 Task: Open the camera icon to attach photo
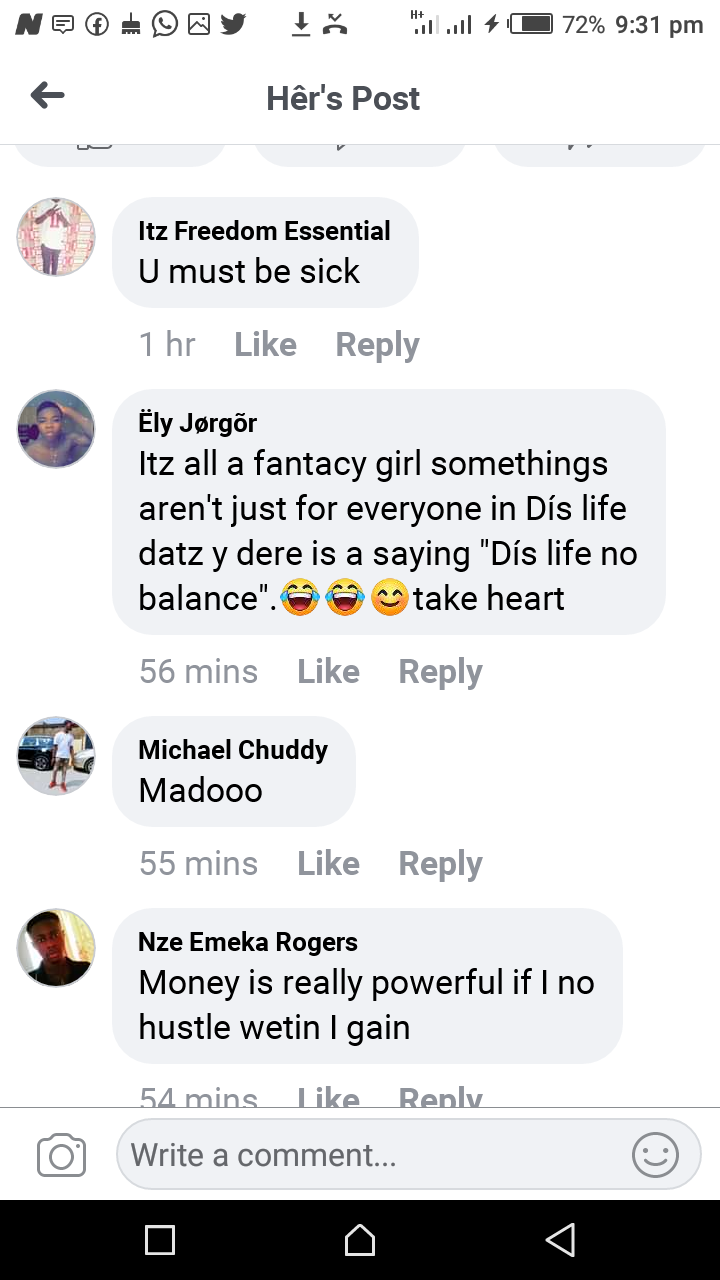tap(61, 1156)
